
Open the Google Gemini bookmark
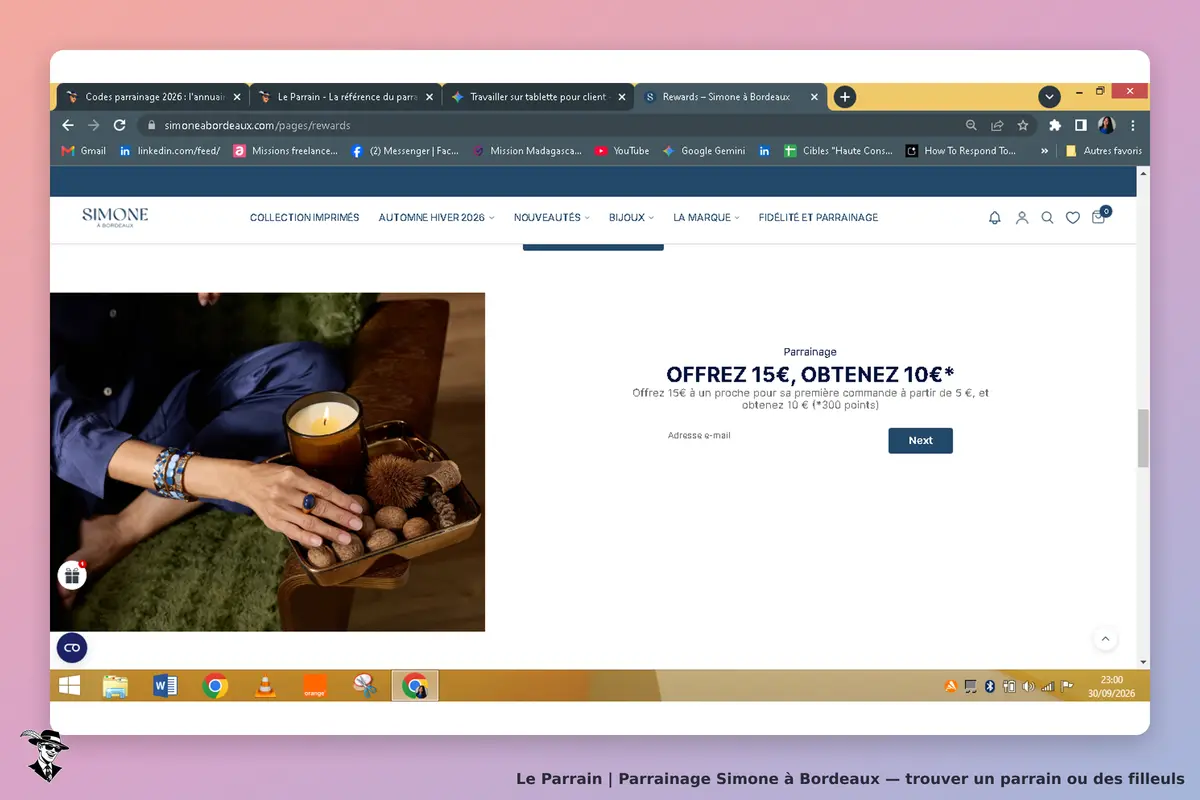coord(704,151)
